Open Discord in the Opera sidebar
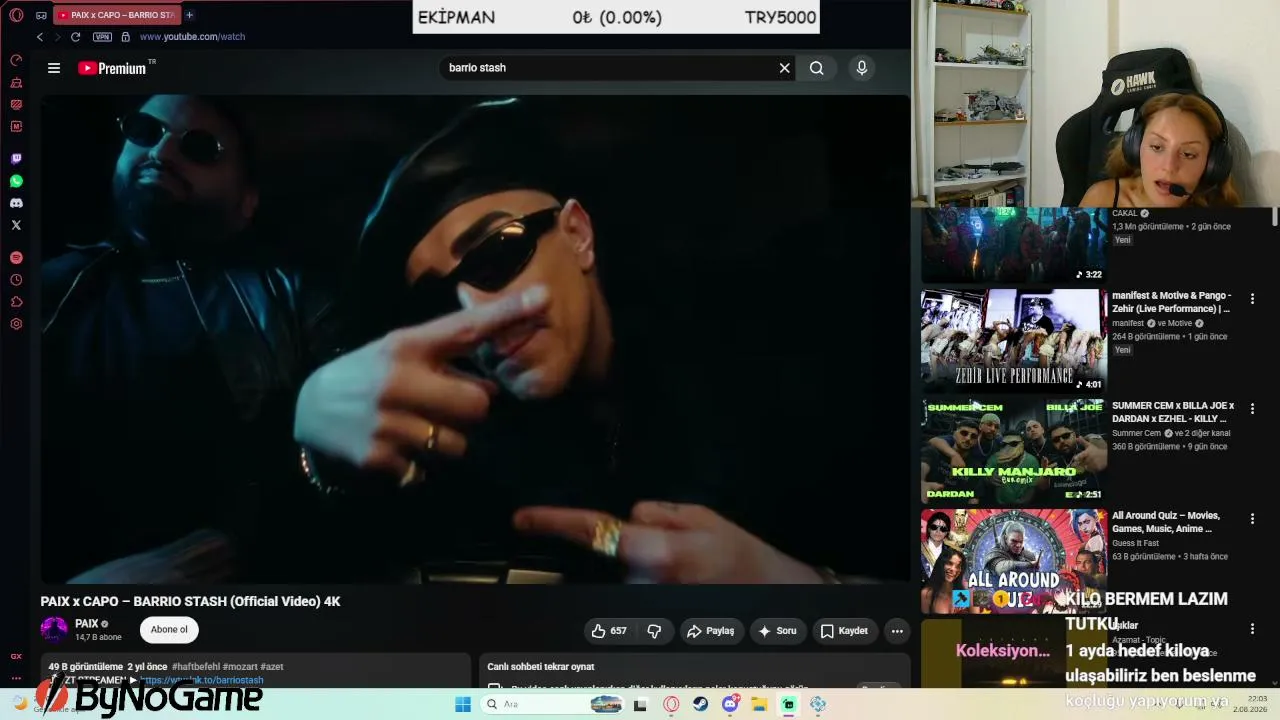1280x720 pixels. click(x=16, y=203)
